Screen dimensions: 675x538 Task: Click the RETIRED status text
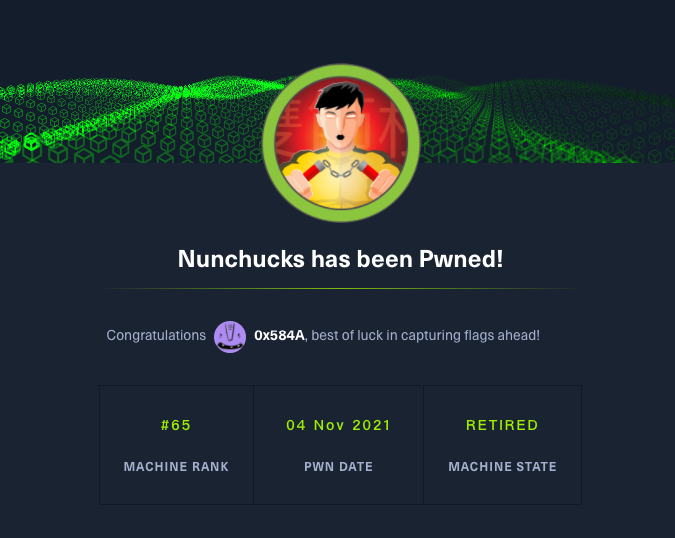(x=502, y=425)
